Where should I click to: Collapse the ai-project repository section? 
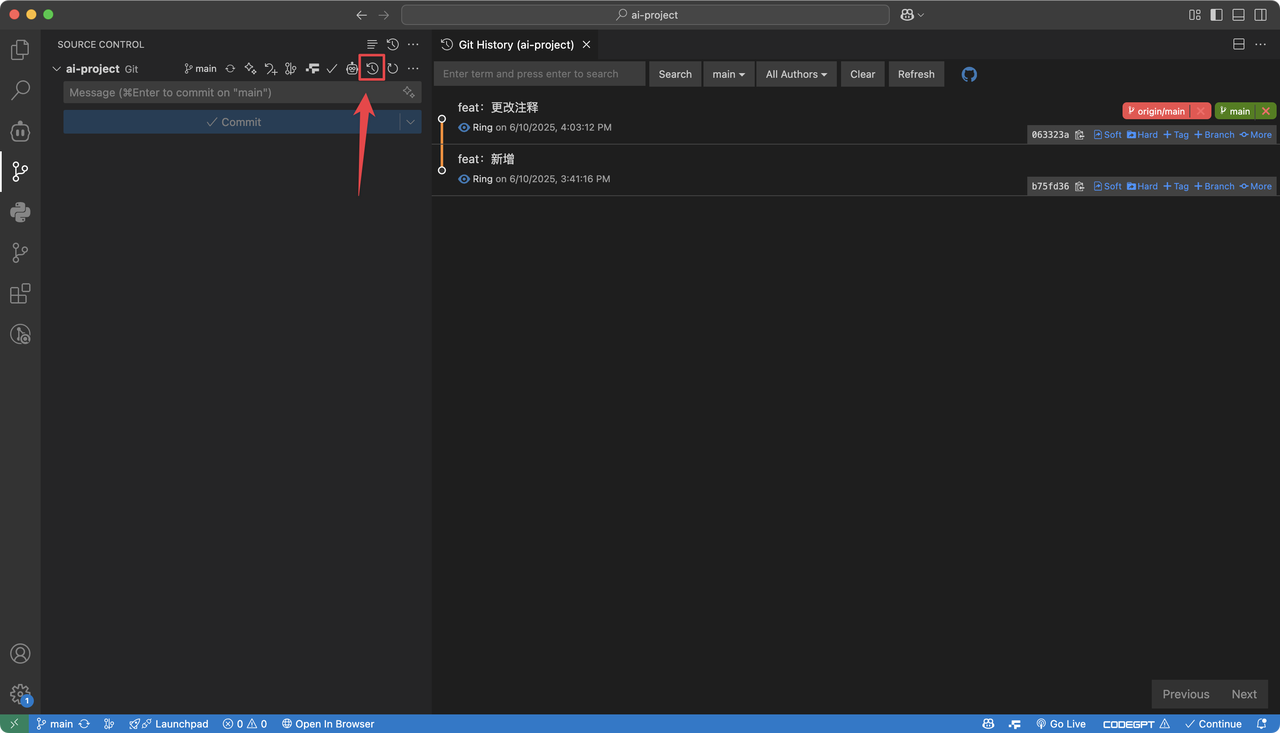click(56, 69)
